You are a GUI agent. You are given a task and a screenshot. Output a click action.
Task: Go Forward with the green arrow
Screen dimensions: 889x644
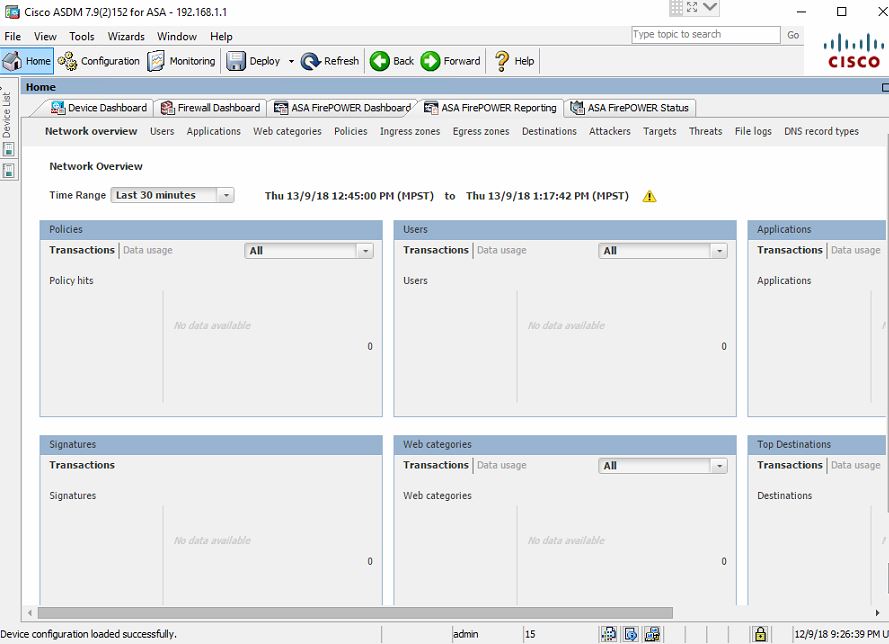(430, 61)
